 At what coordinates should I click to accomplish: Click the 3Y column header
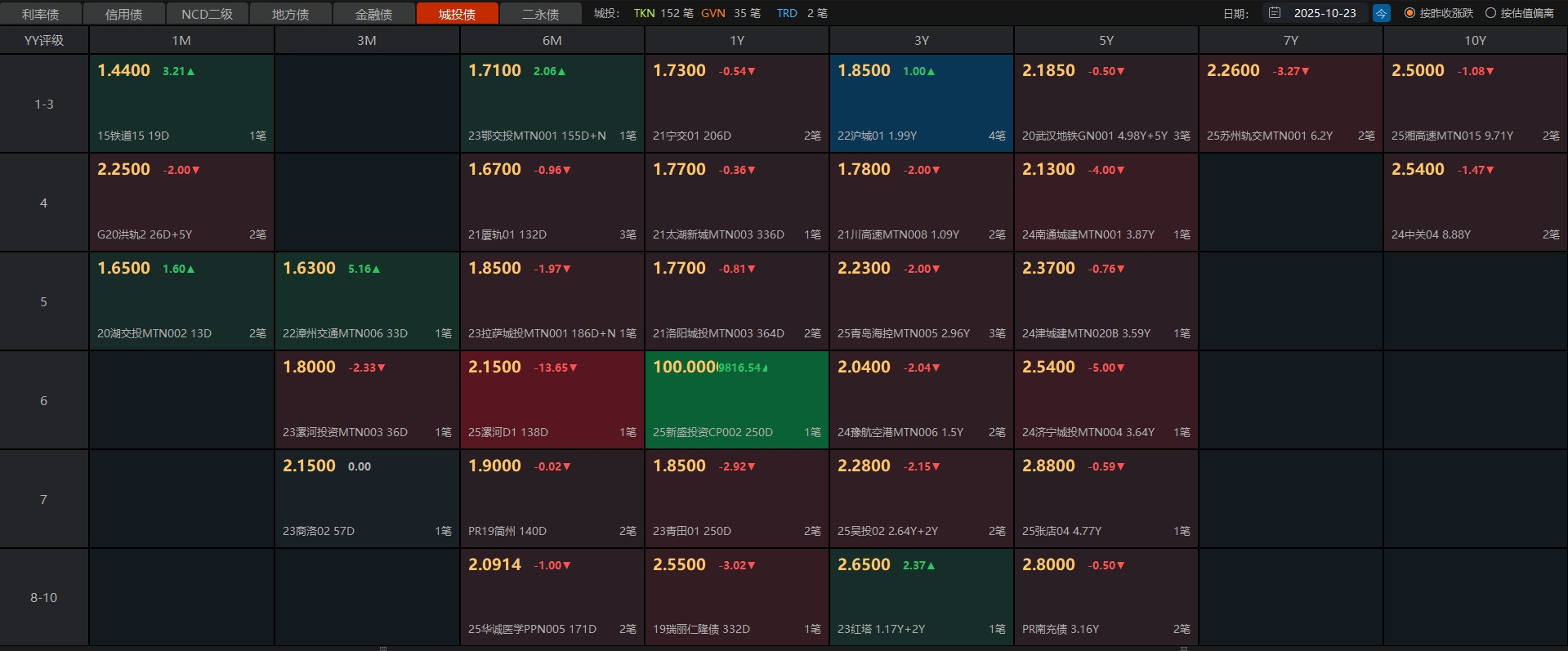[922, 40]
